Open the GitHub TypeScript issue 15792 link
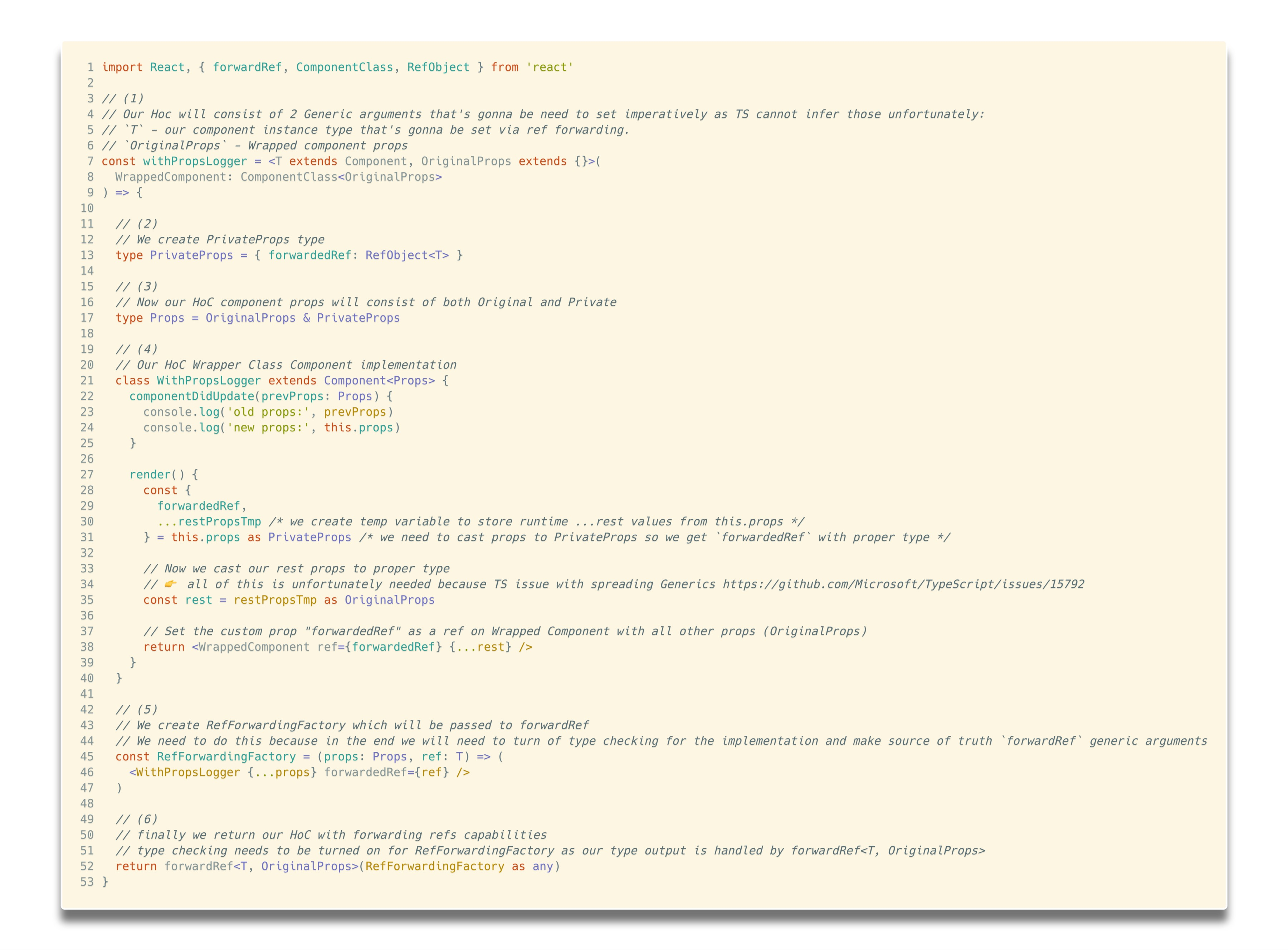Viewport: 1288px width, 950px height. (x=903, y=584)
